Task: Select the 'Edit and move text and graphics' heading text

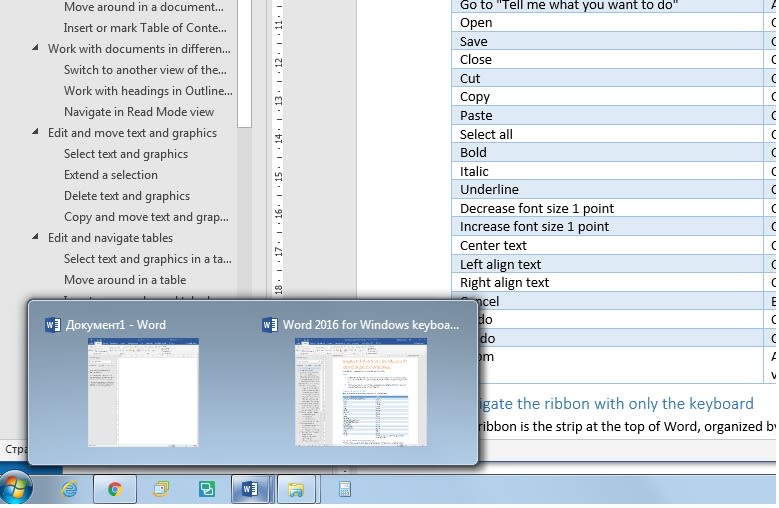Action: [133, 133]
